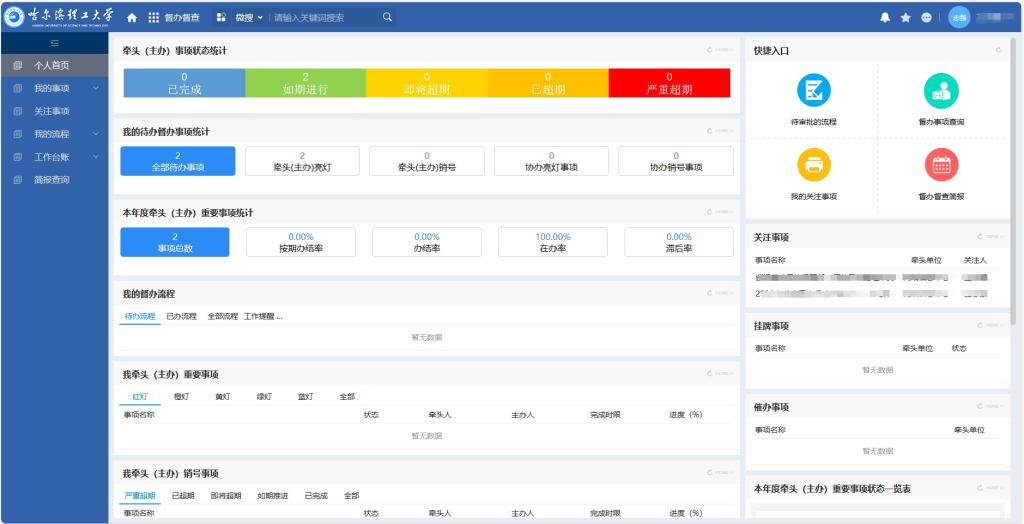Click the 全部待办事项 button
This screenshot has width=1024, height=524.
click(177, 161)
